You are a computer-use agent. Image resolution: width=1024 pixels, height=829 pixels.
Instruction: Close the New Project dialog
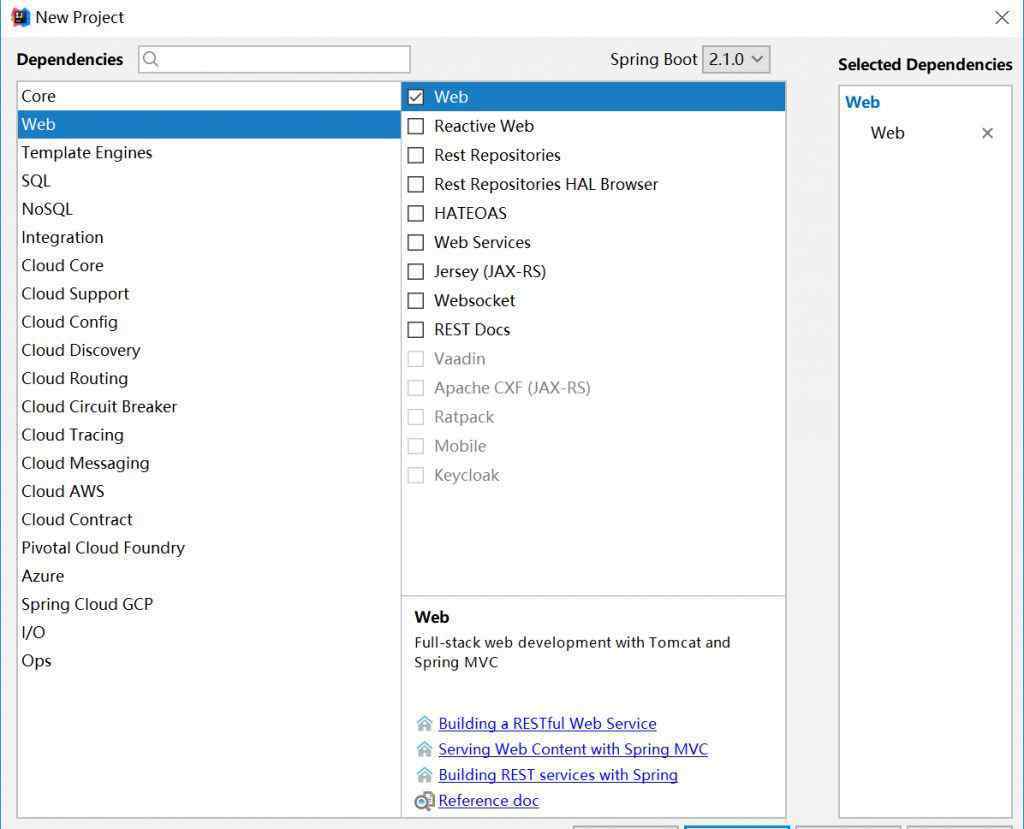point(1002,18)
